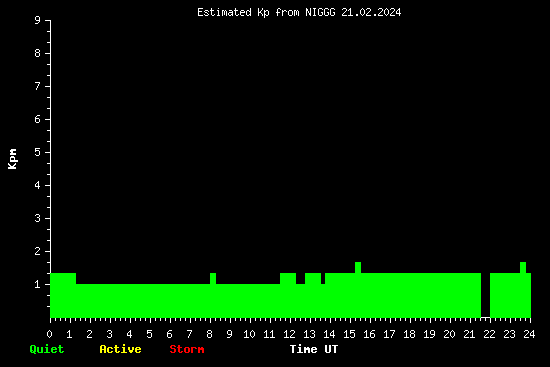The width and height of the screenshot is (550, 367).
Task: Click the small green bump at hour 8
Action: pyautogui.click(x=213, y=278)
